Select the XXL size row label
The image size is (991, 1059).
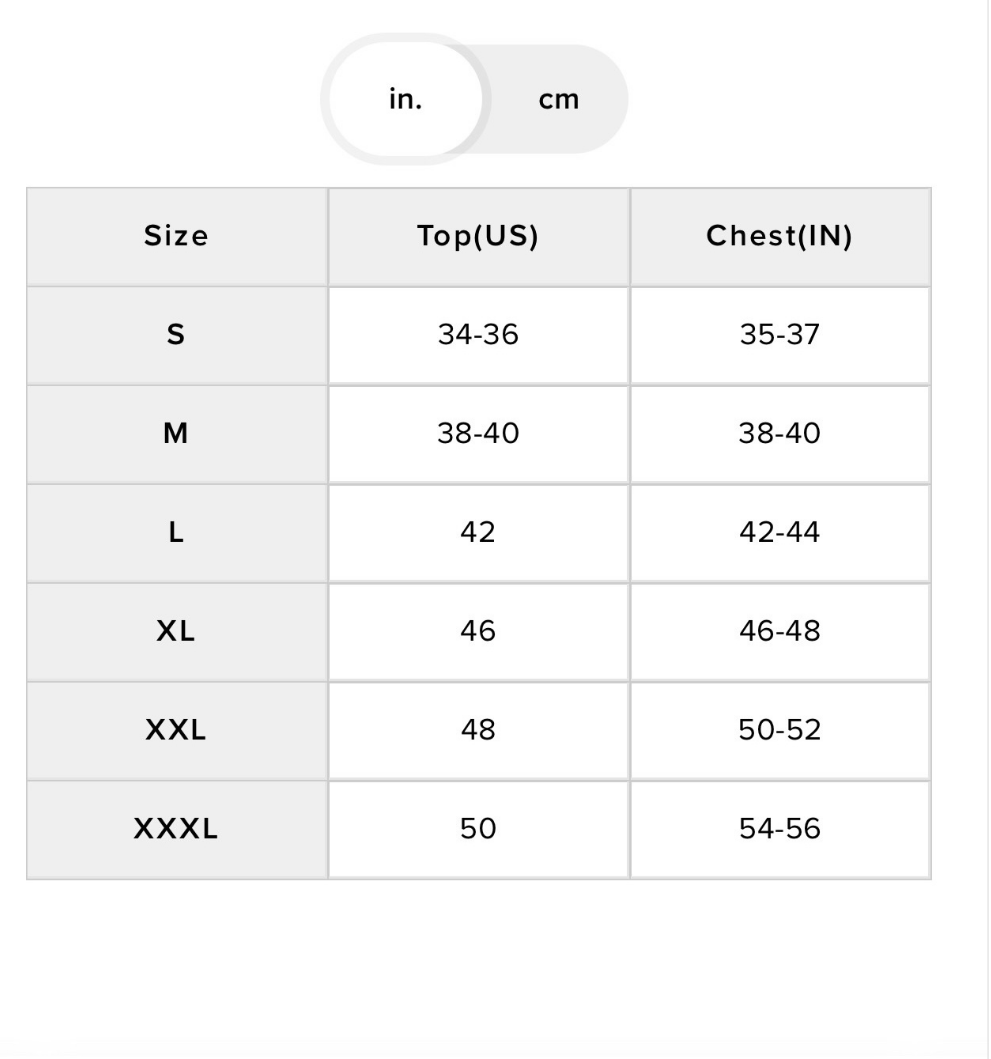coord(177,730)
